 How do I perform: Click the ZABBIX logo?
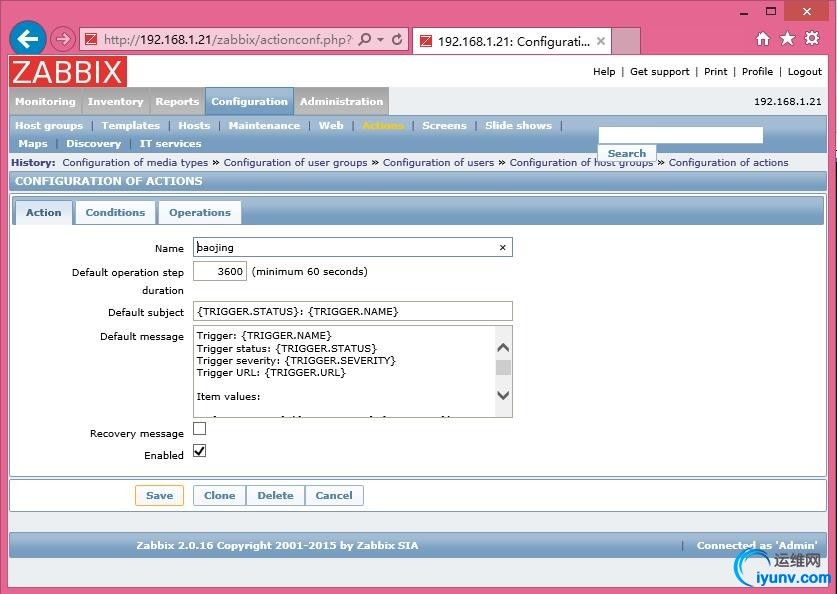[x=68, y=72]
